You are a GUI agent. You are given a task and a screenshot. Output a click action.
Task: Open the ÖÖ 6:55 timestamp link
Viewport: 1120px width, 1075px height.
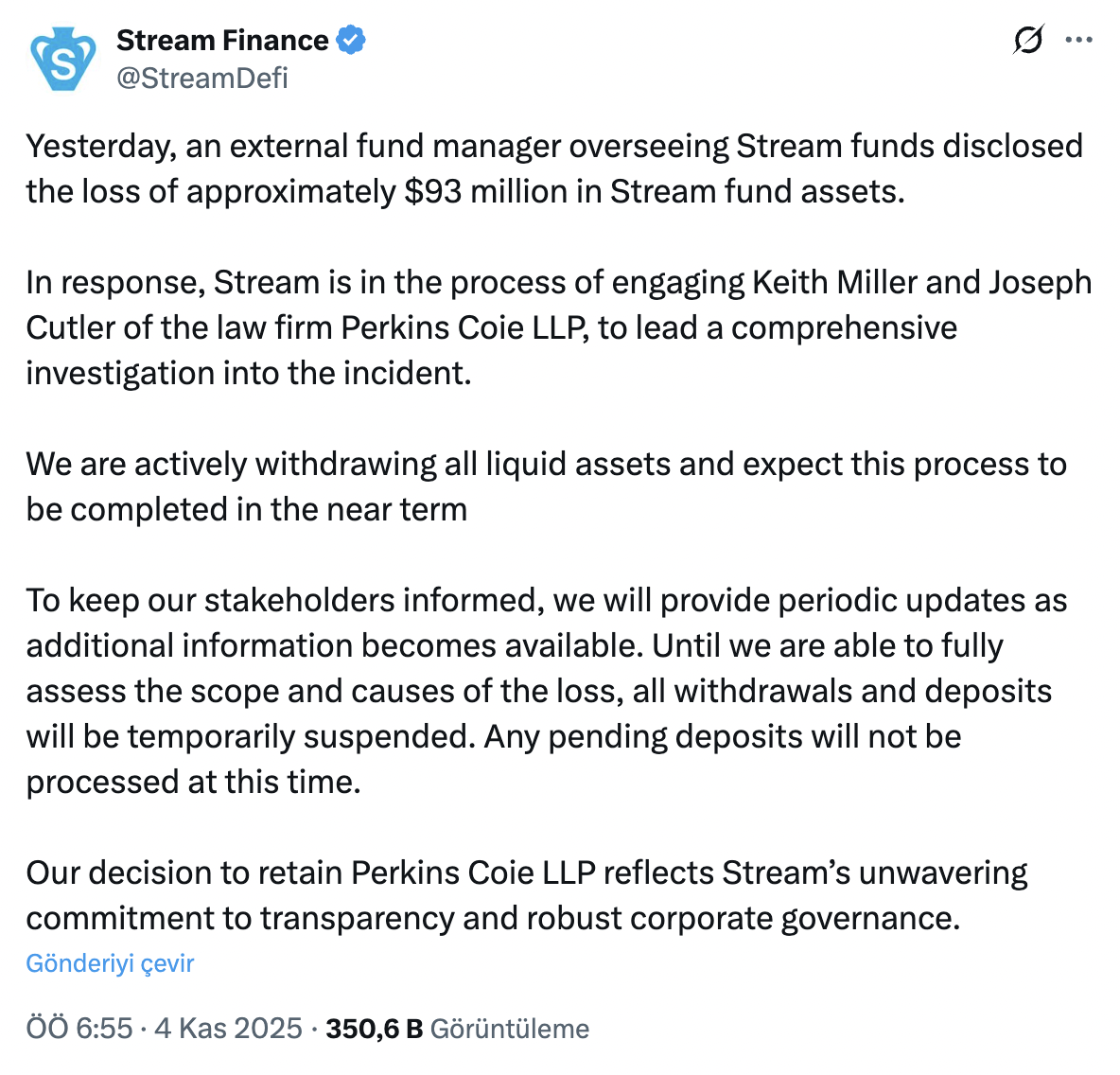(x=79, y=1029)
